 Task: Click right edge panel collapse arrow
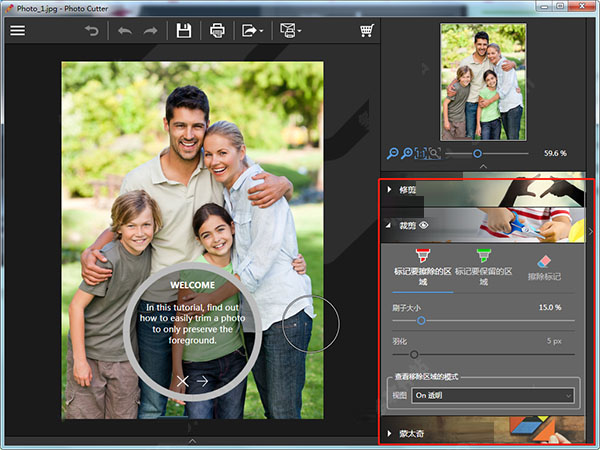[591, 232]
